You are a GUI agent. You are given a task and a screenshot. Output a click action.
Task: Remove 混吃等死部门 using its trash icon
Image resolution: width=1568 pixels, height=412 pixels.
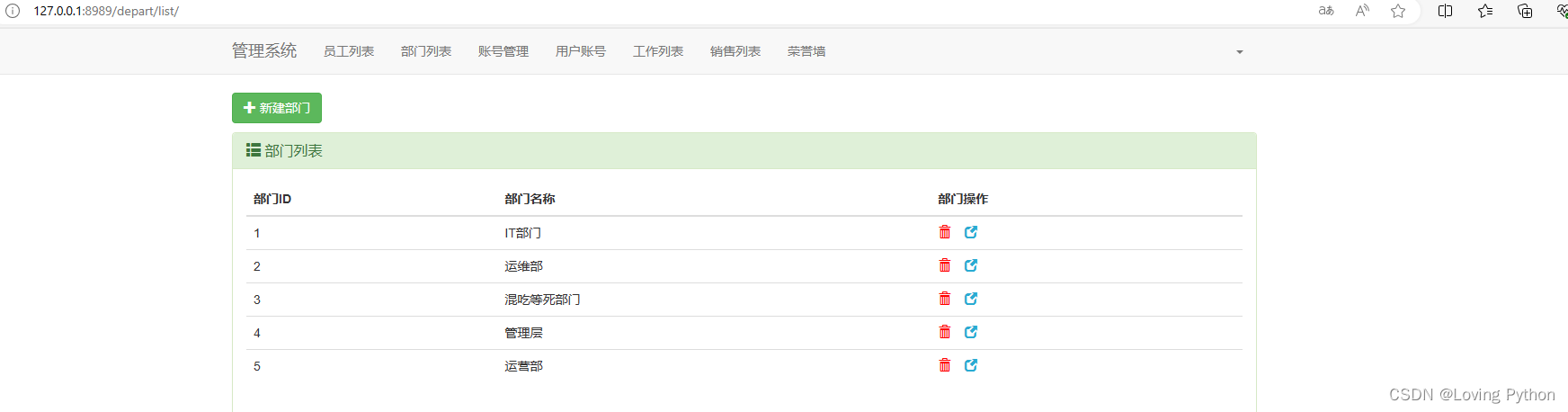[x=944, y=299]
